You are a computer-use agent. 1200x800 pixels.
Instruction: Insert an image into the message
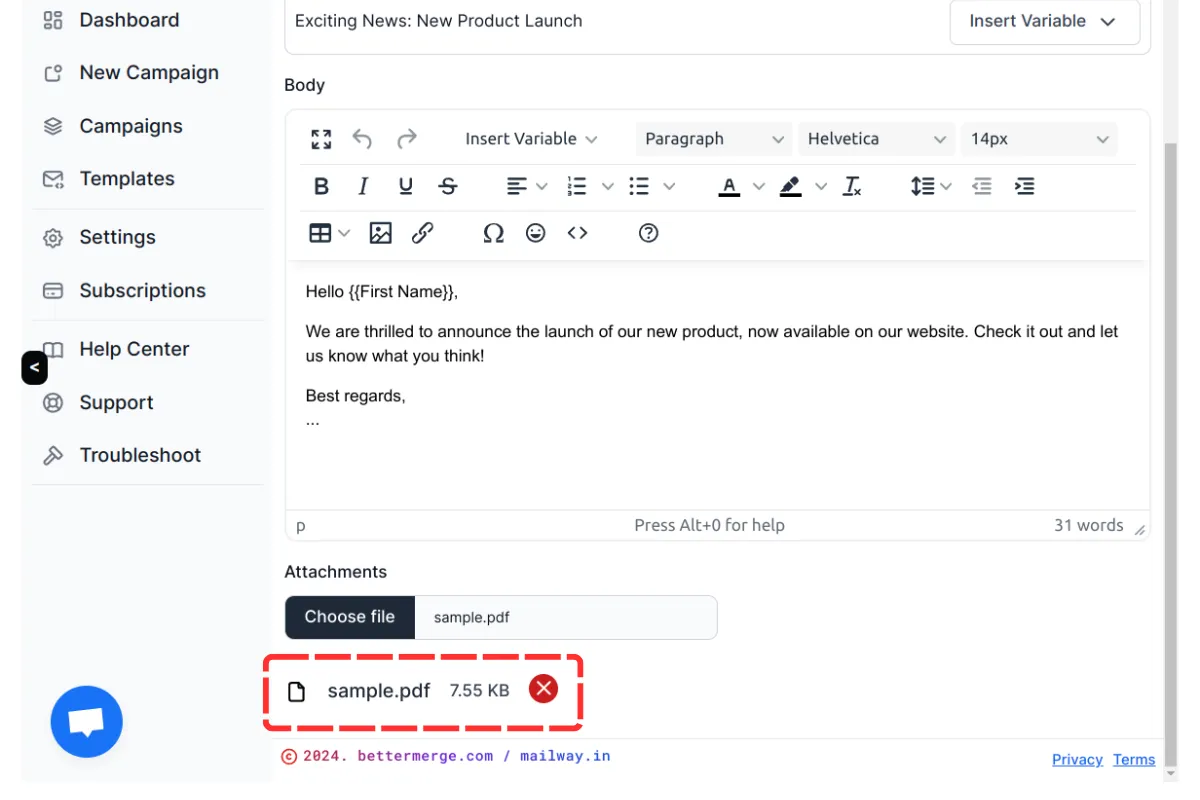pos(380,233)
